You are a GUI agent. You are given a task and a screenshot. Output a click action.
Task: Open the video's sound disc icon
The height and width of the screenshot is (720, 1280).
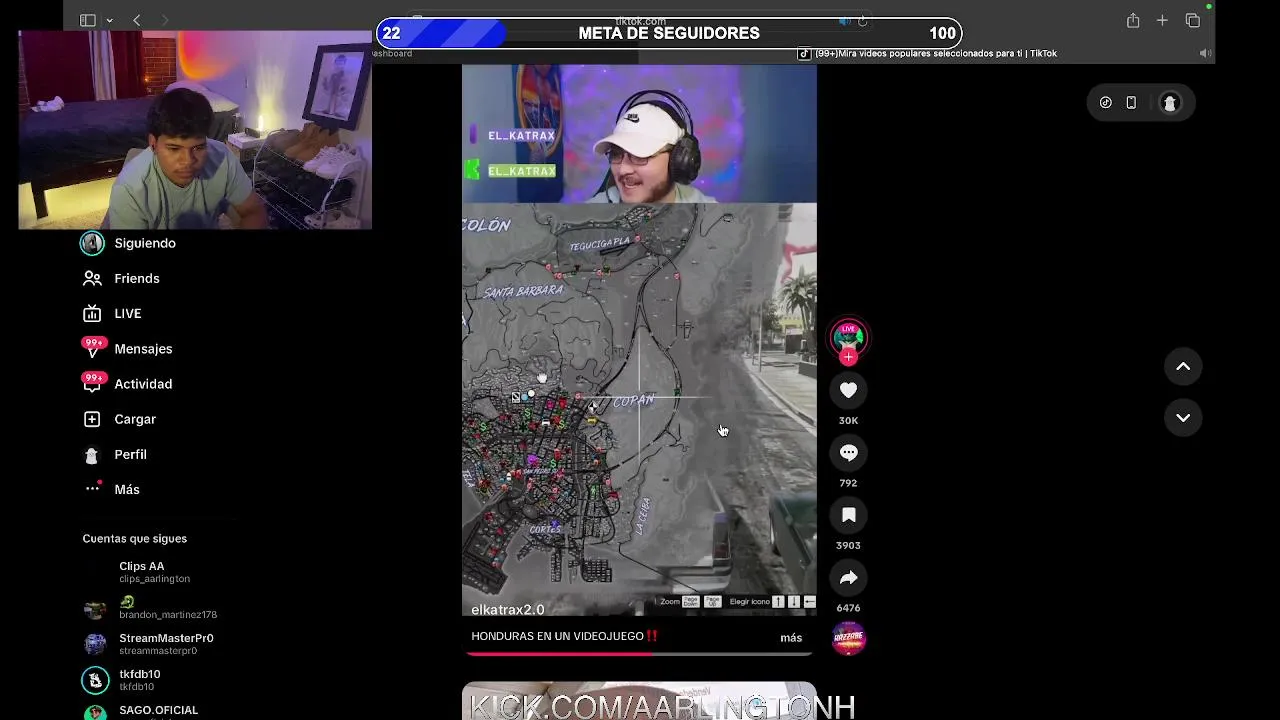[x=848, y=638]
